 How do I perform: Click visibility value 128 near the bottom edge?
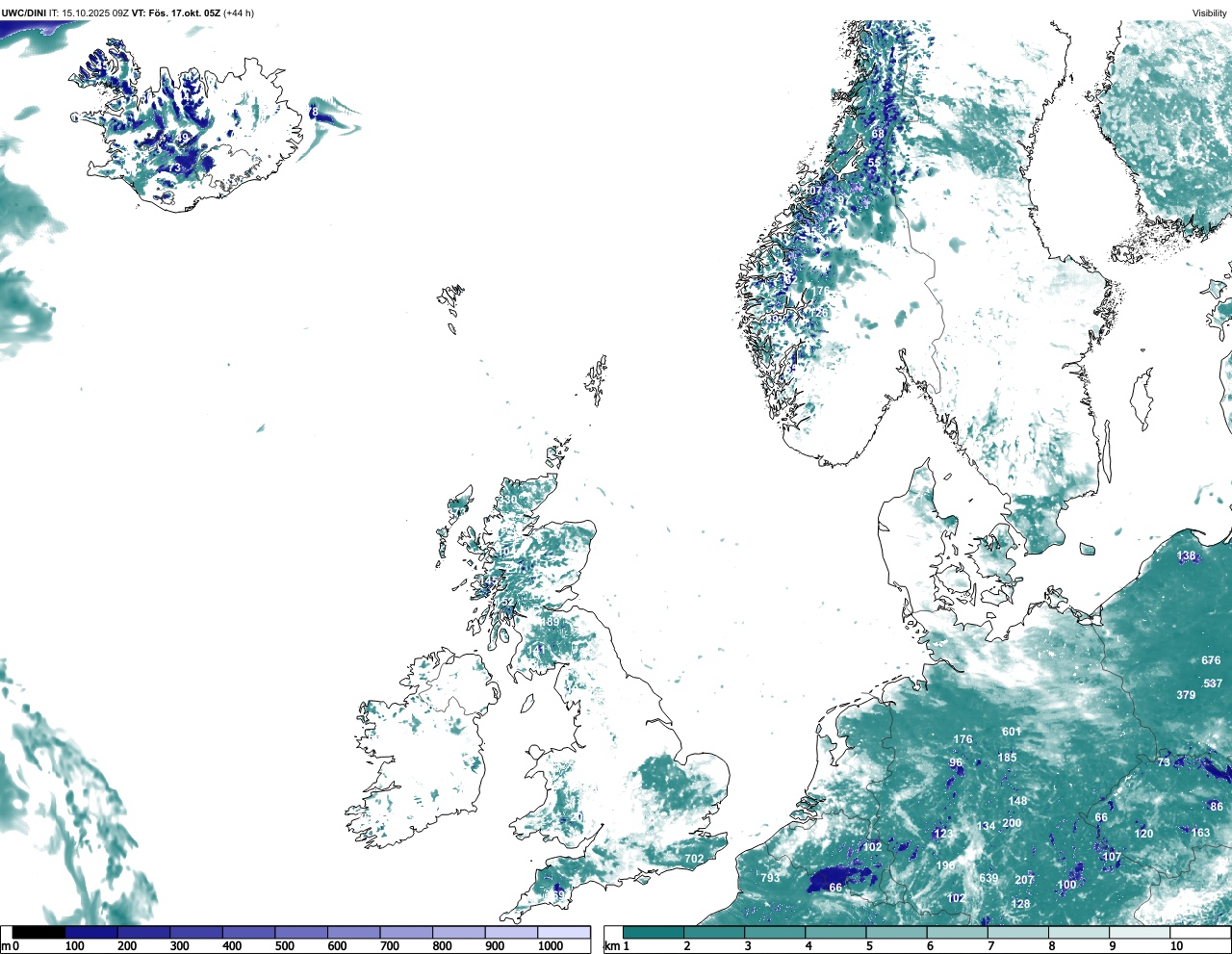pyautogui.click(x=1020, y=904)
